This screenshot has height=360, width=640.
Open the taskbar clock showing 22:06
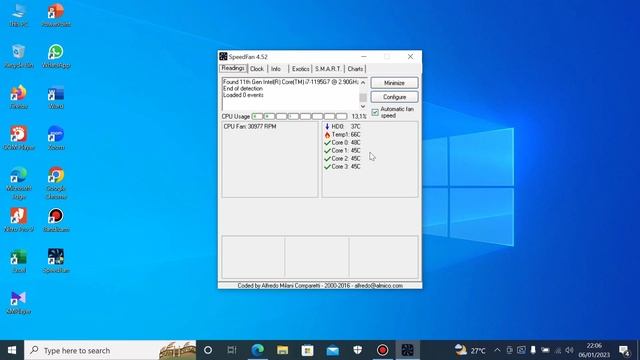[594, 350]
